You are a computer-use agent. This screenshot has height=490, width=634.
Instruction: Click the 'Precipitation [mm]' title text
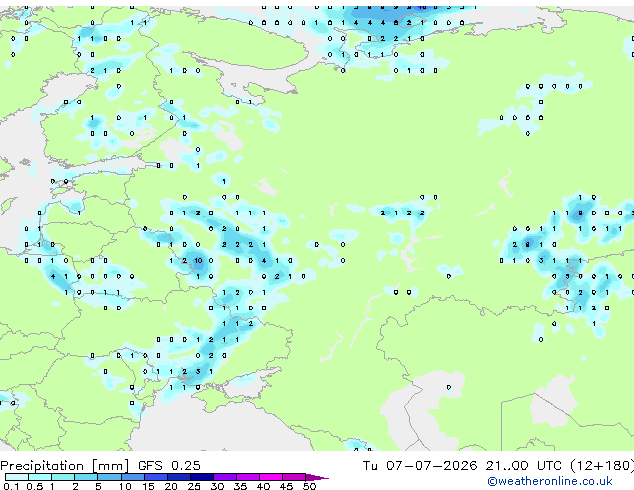coord(64,466)
